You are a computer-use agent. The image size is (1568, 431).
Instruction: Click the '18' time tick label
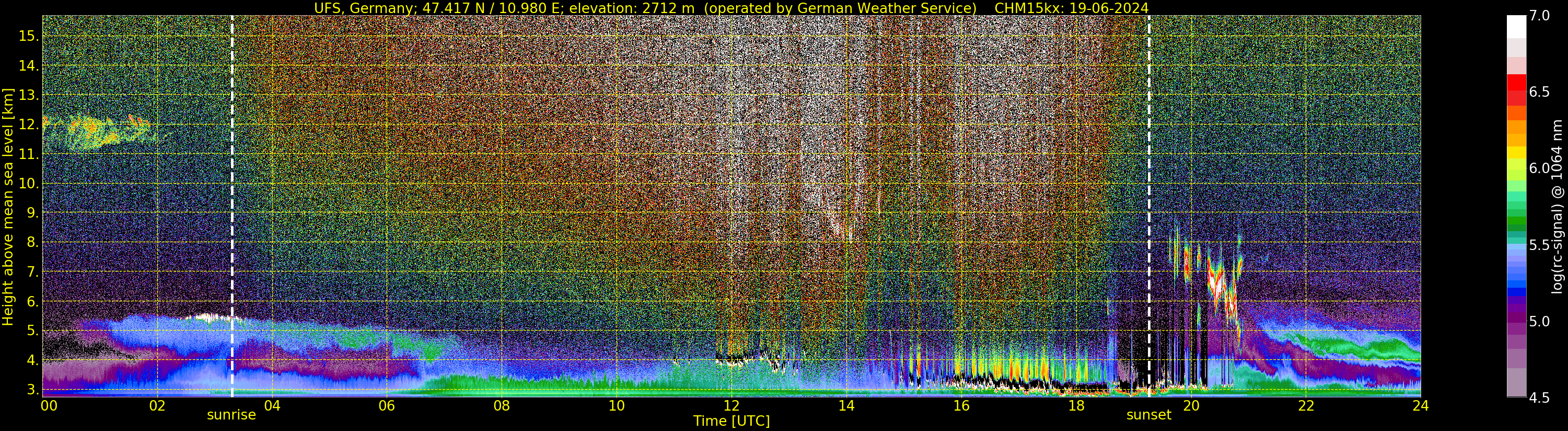[x=1076, y=406]
